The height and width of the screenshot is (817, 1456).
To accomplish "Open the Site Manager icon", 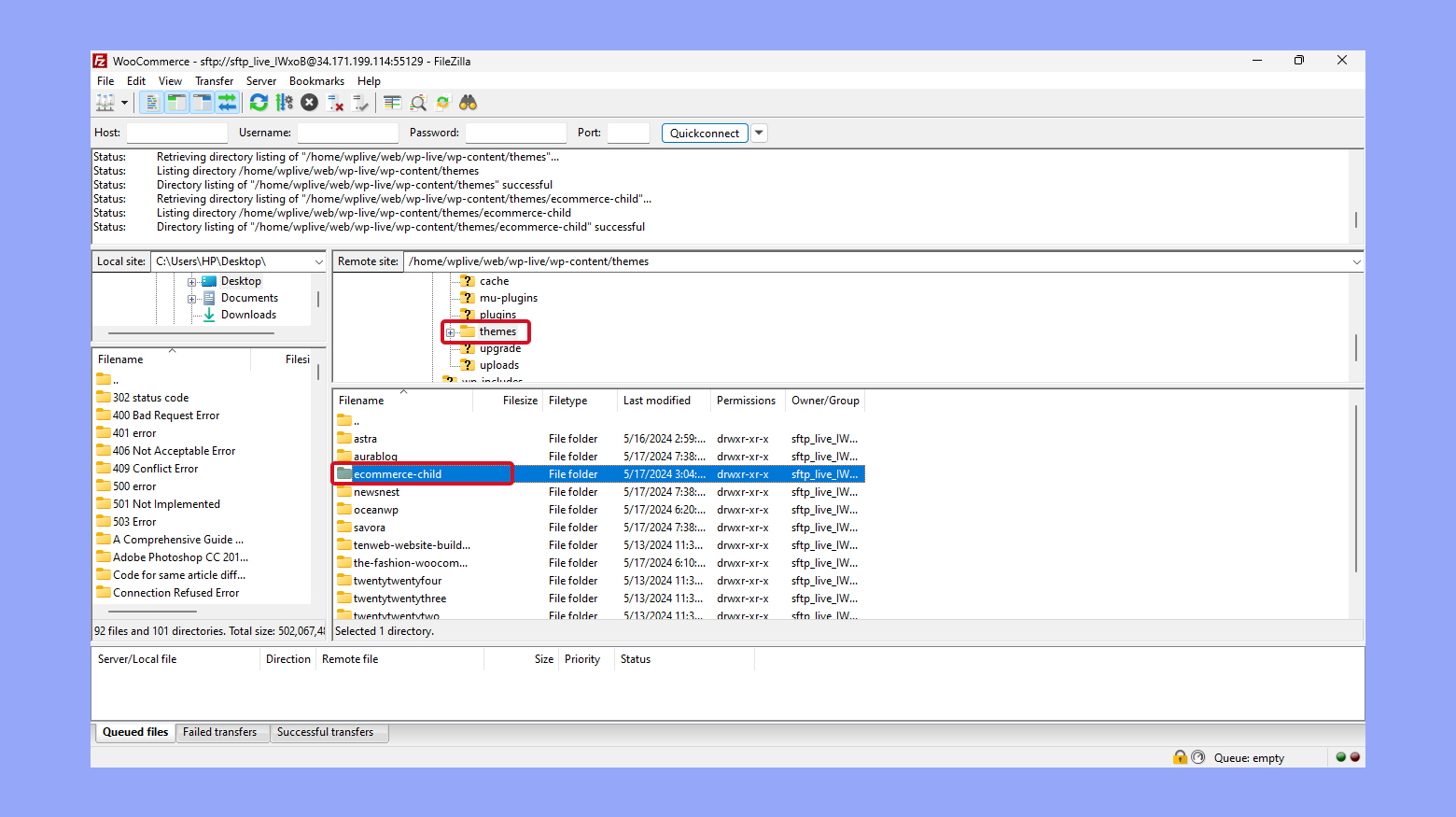I will [105, 103].
